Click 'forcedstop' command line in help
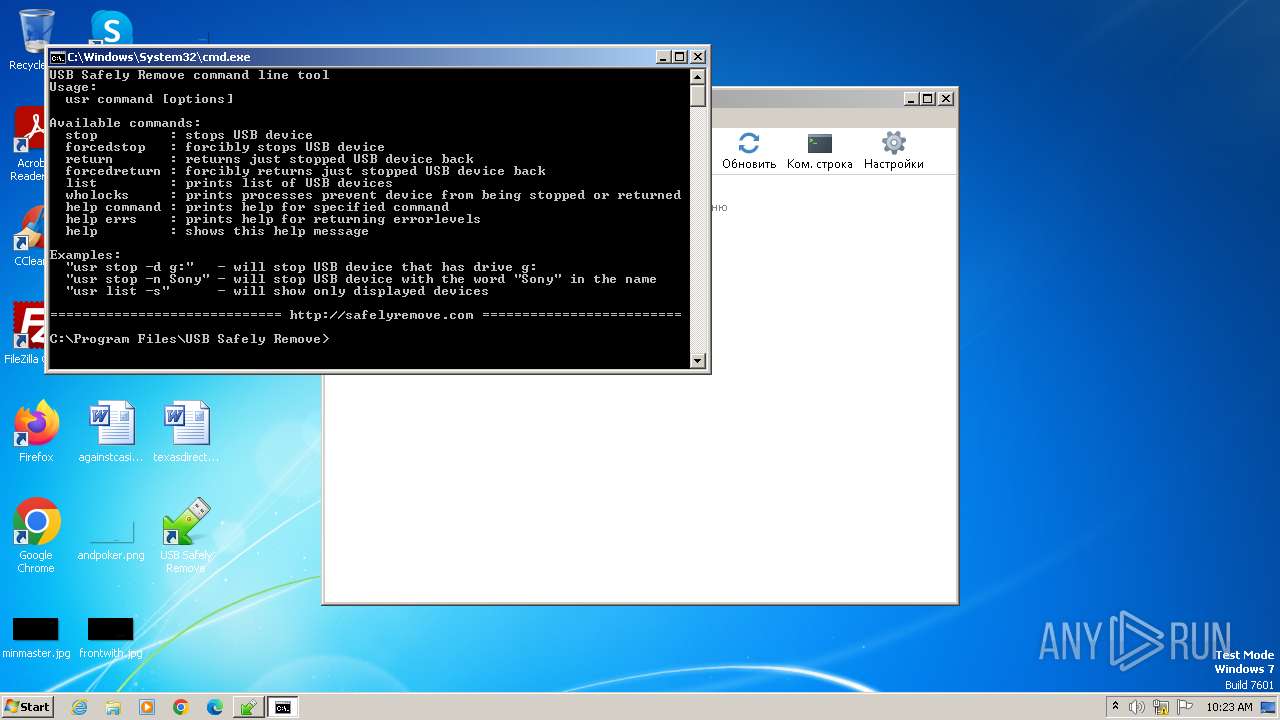This screenshot has height=720, width=1280. click(x=225, y=147)
